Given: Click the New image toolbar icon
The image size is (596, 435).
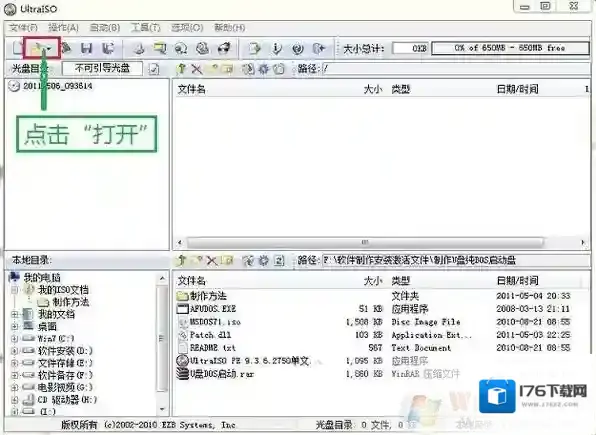Looking at the screenshot, I should [x=17, y=48].
